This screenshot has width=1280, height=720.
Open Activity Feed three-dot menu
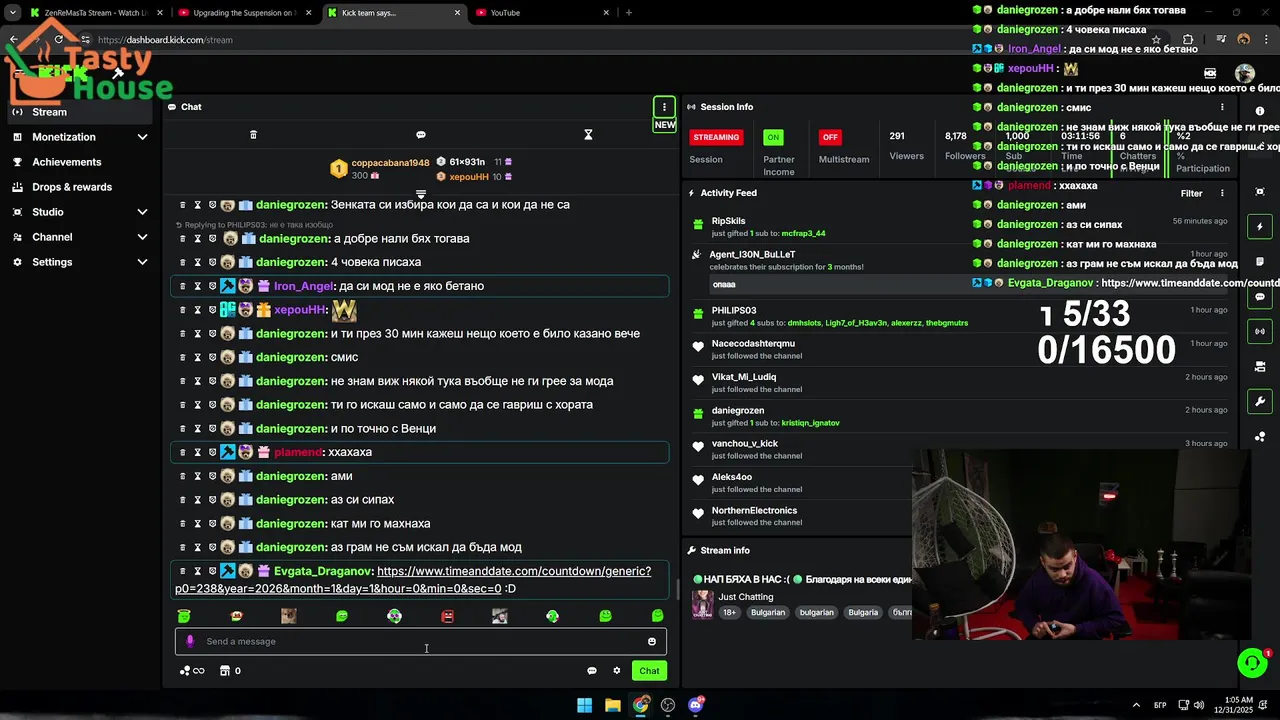(1222, 193)
